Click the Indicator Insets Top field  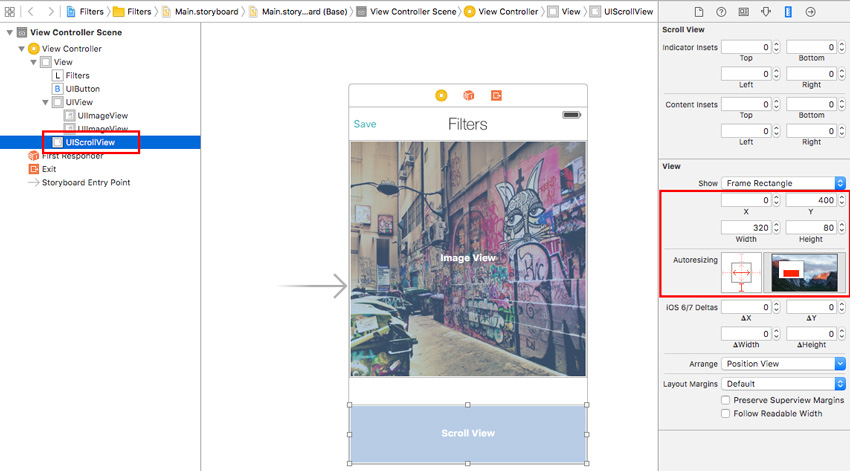point(746,47)
